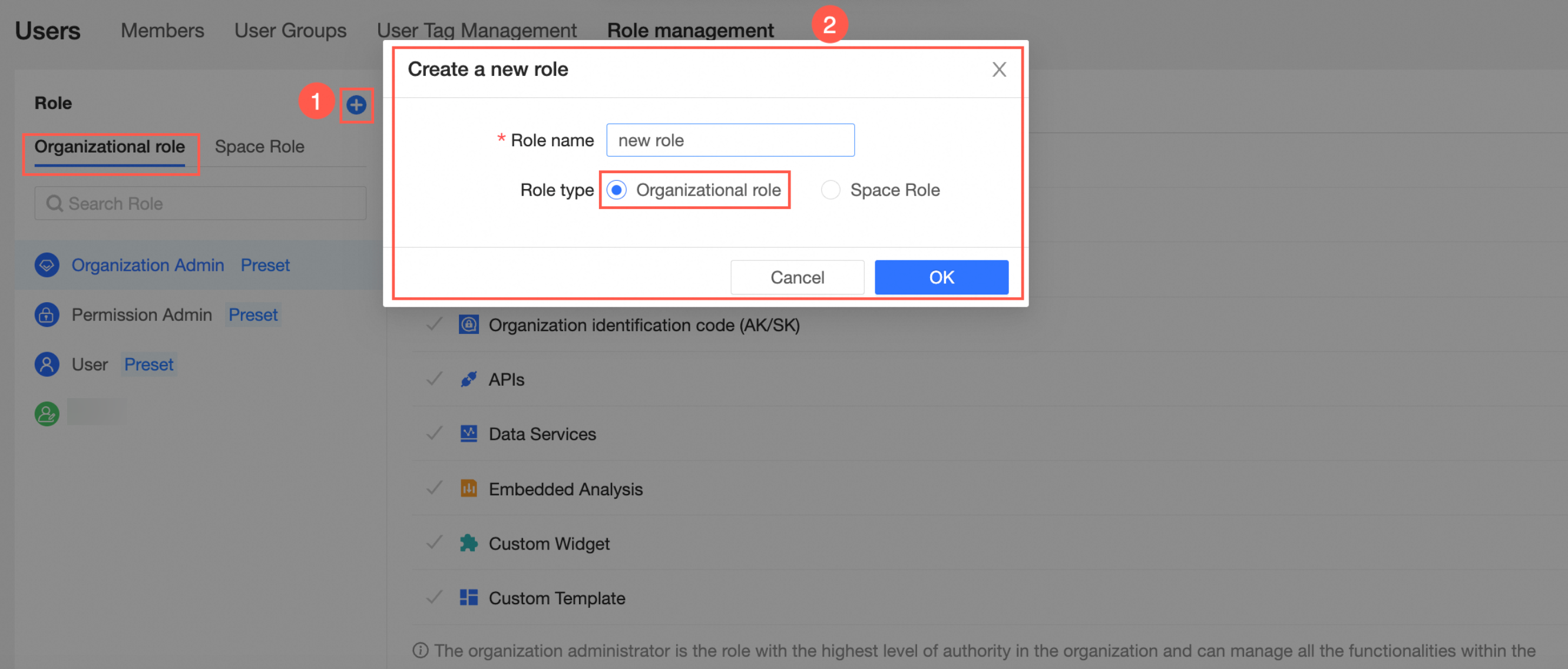Click the Permission Admin lock icon

[47, 314]
